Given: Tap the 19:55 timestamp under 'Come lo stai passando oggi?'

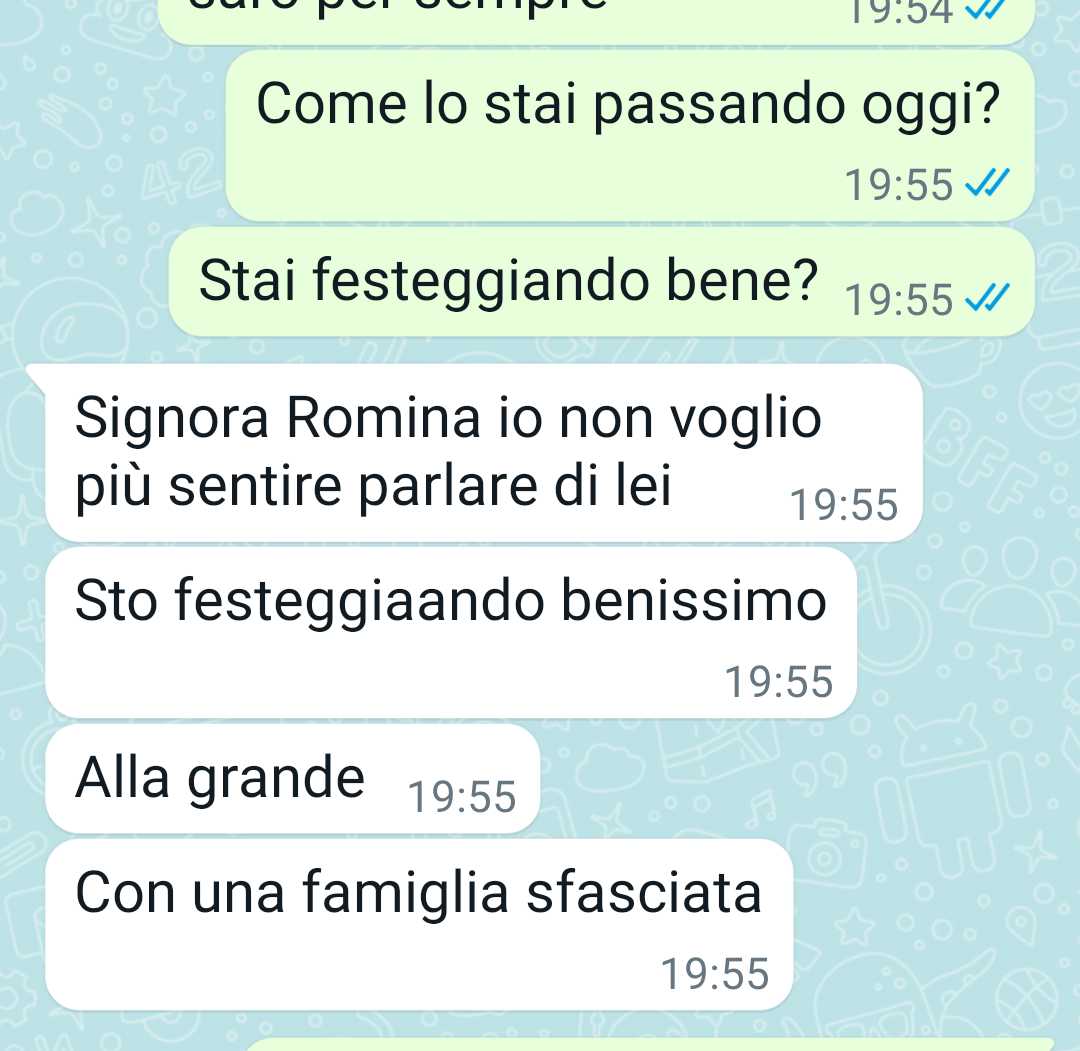Looking at the screenshot, I should [899, 185].
